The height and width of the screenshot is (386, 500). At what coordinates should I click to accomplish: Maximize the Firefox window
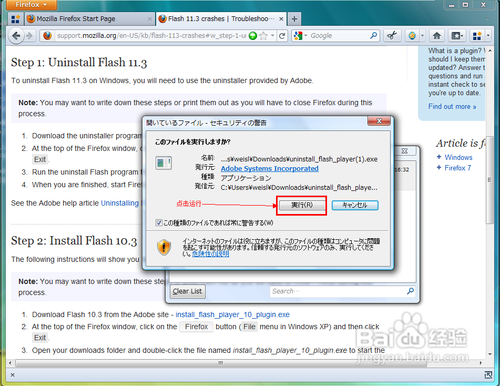(466, 5)
